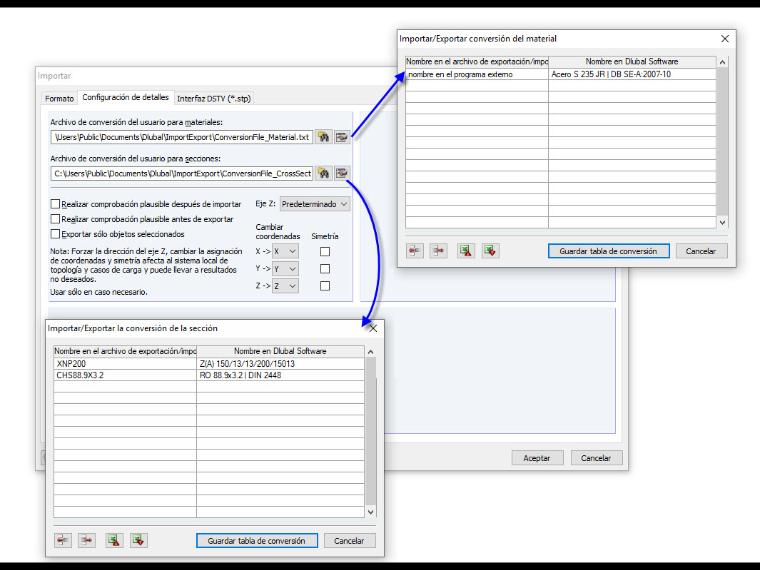Close the section conversion dialog

click(x=373, y=329)
